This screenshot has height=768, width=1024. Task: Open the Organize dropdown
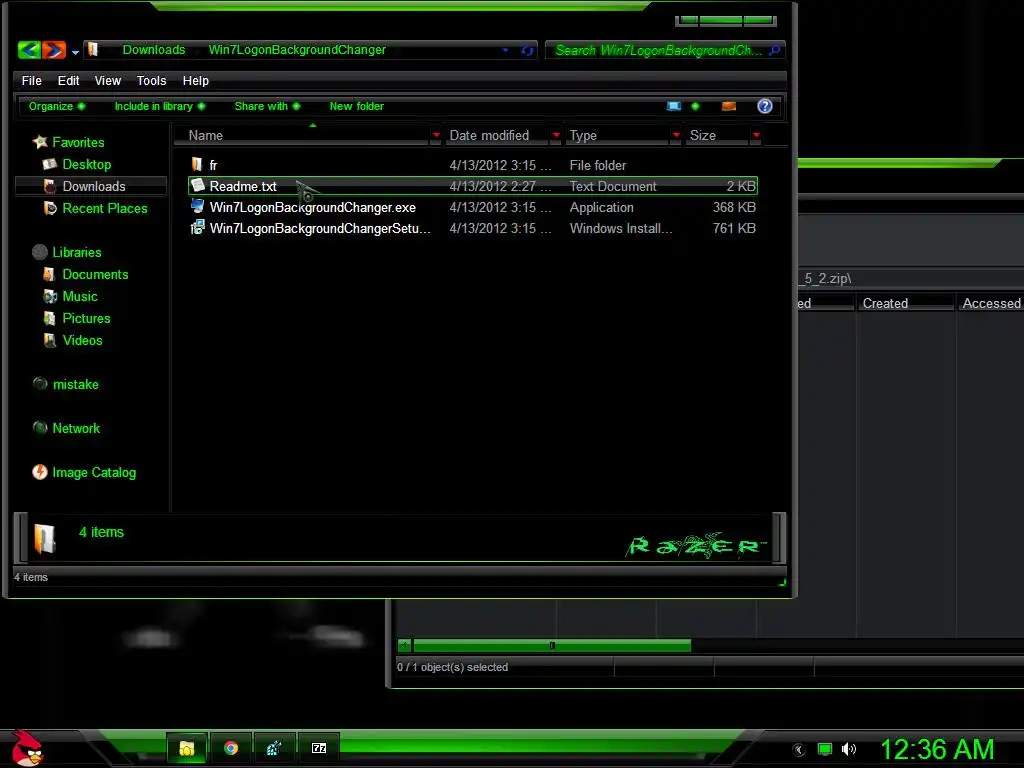coord(57,106)
